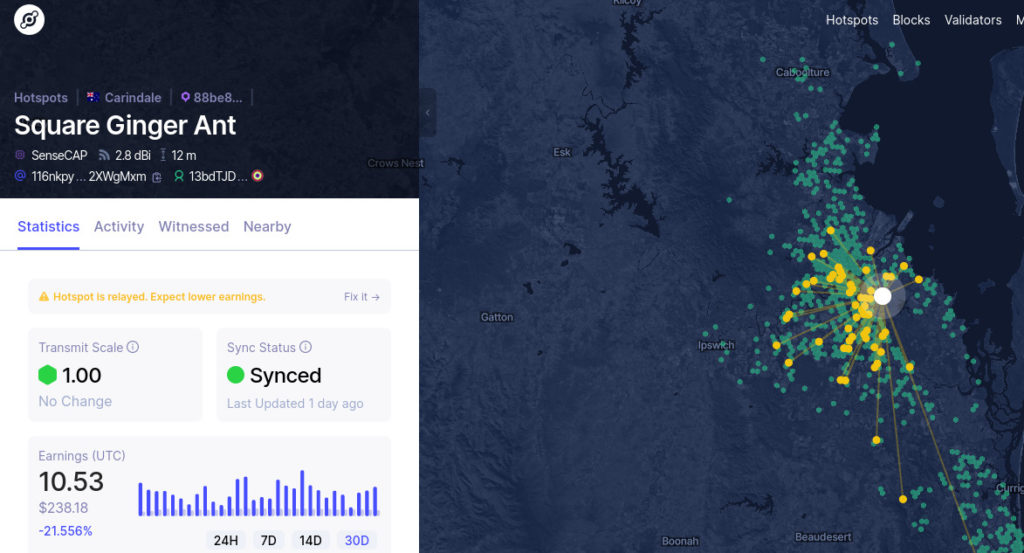Switch to the Statistics tab

48,227
